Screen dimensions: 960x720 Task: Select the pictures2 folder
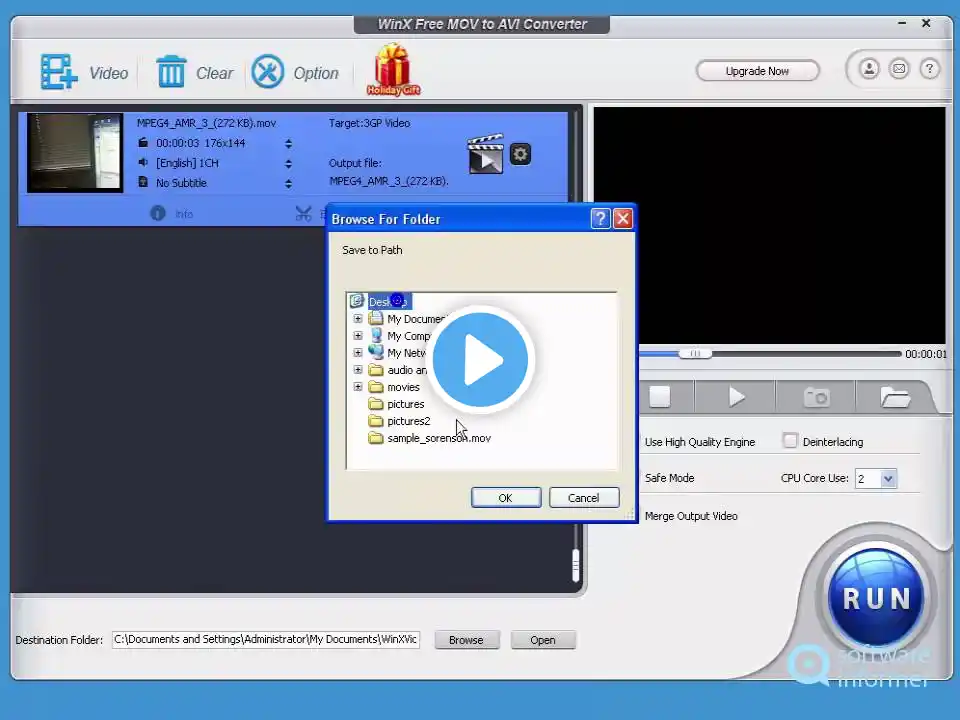click(408, 421)
